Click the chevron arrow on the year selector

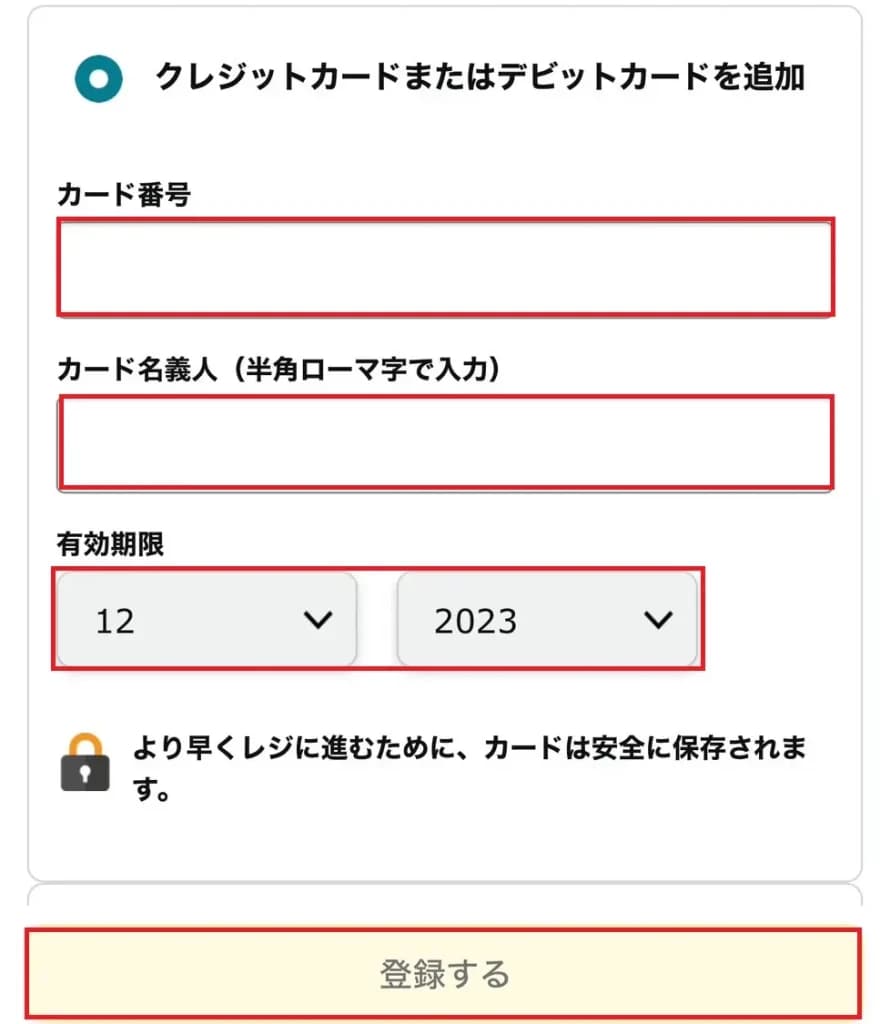[658, 620]
